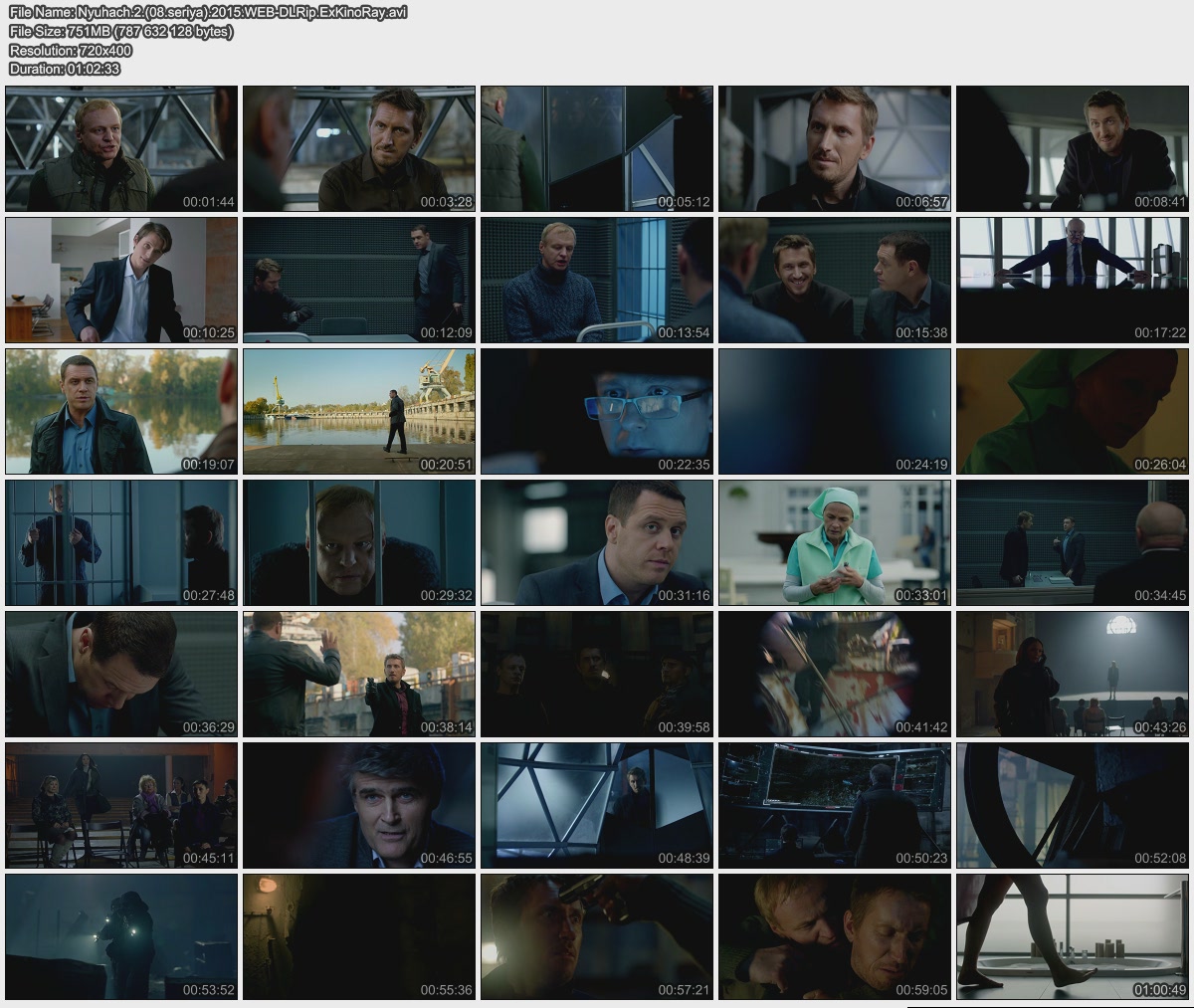Select the seated audience frame at 00:45:11

(121, 805)
